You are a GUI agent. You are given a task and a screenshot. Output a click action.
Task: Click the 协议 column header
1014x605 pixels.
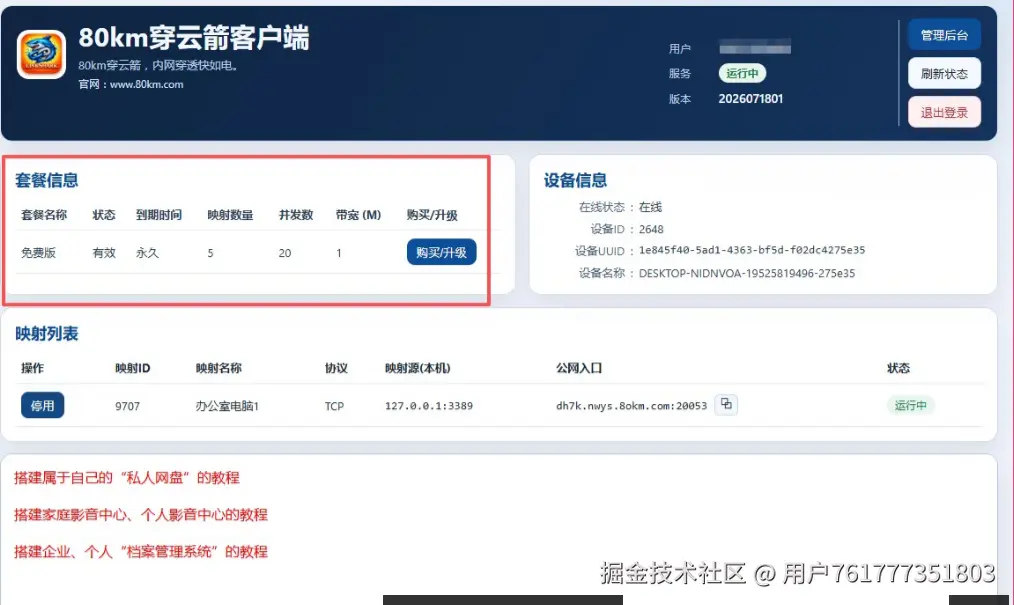(x=336, y=368)
